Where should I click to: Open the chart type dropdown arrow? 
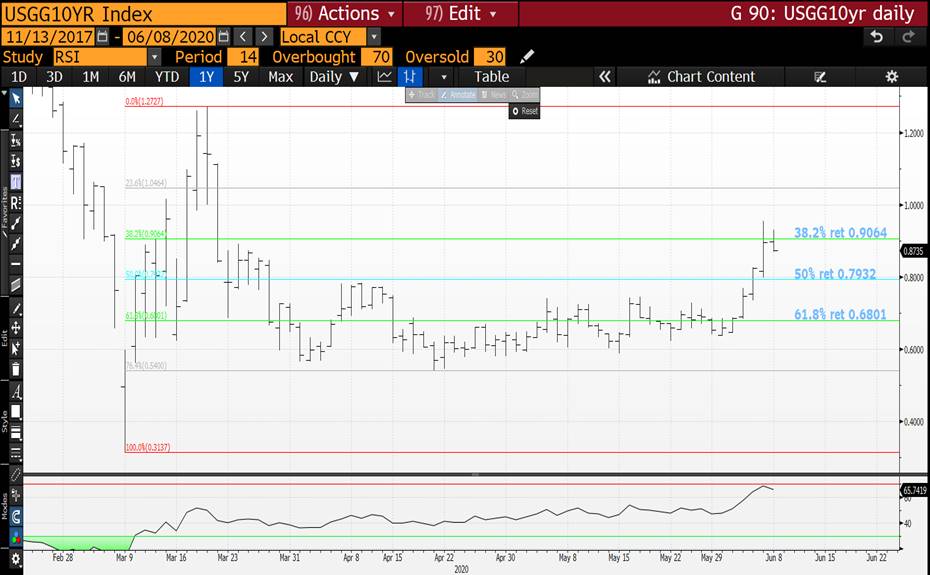444,77
